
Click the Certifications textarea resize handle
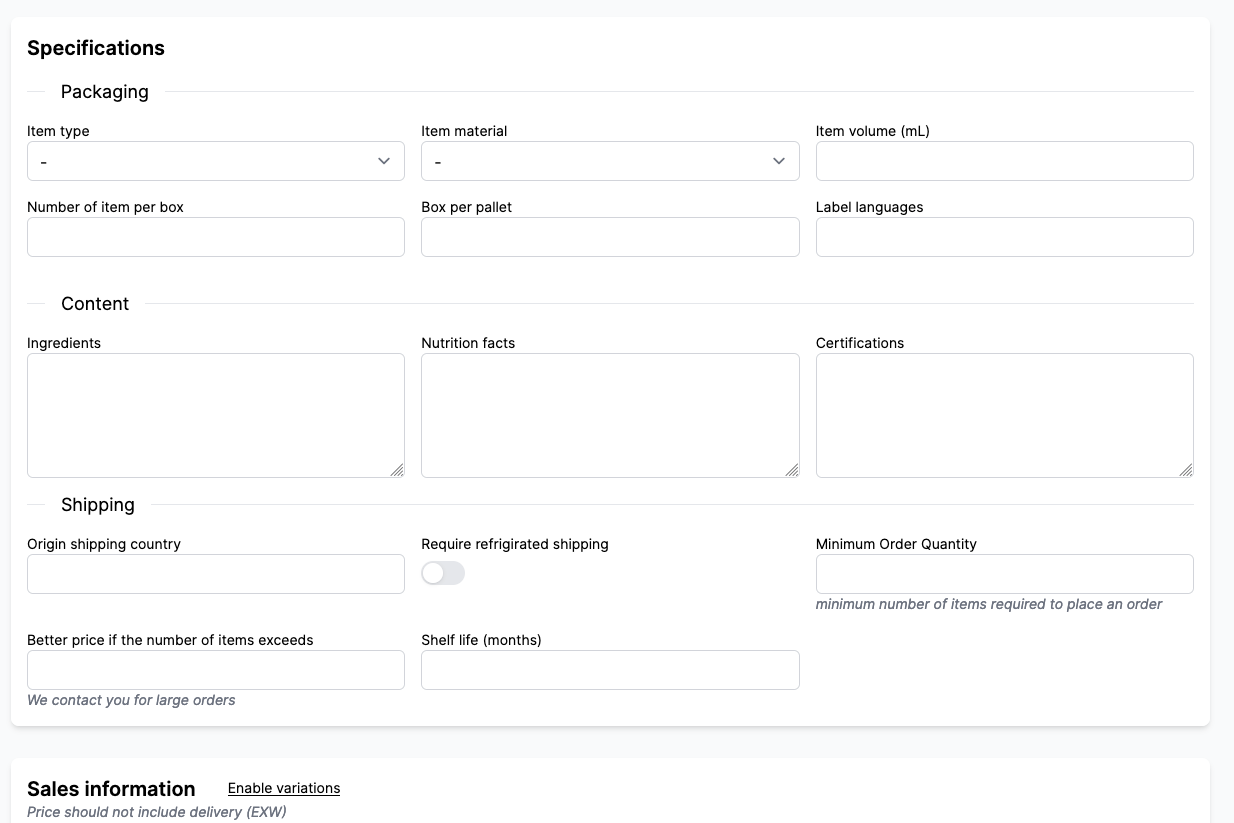tap(1186, 470)
